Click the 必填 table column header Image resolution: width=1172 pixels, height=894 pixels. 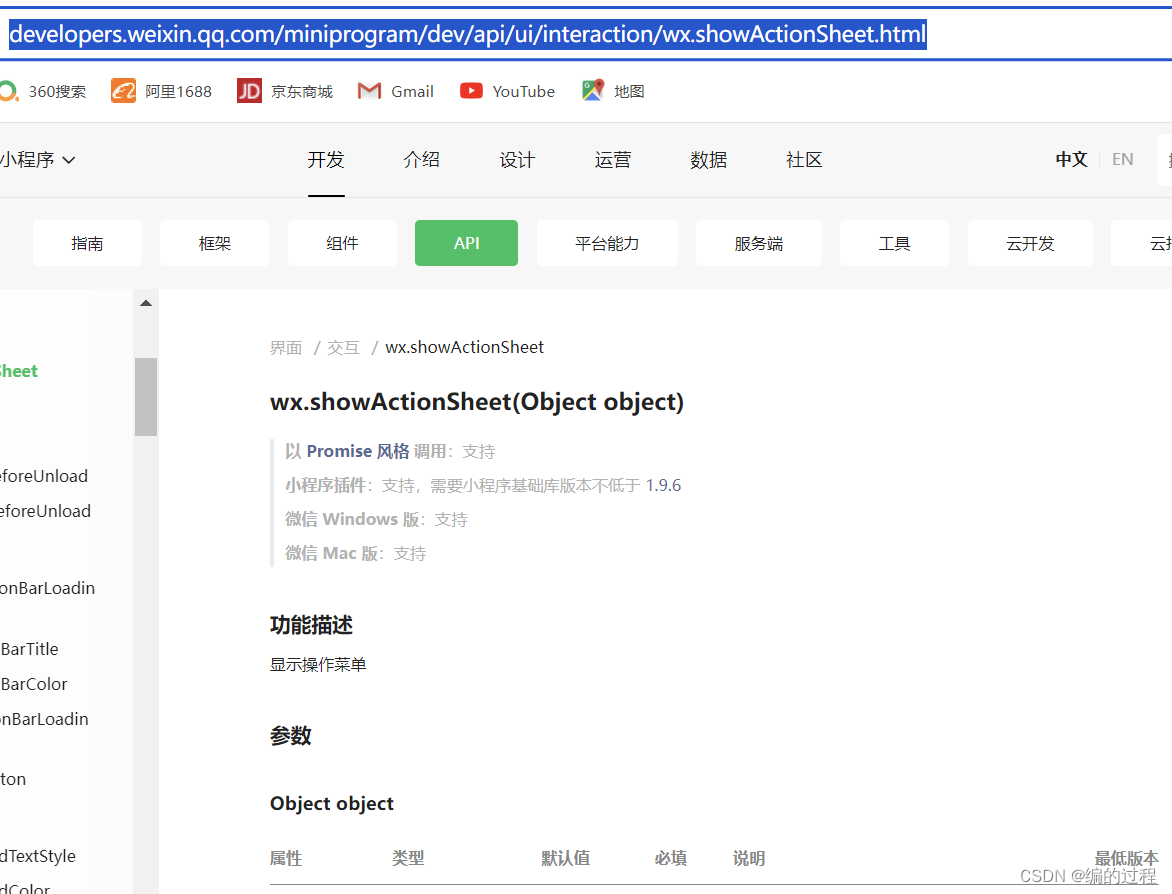coord(671,858)
